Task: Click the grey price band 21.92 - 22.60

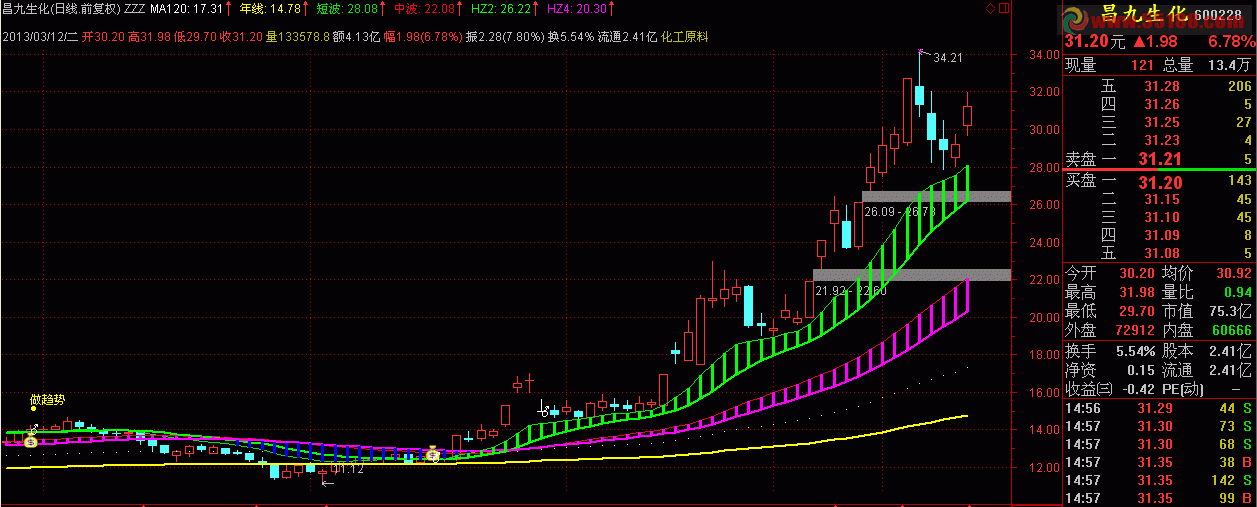Action: click(912, 275)
